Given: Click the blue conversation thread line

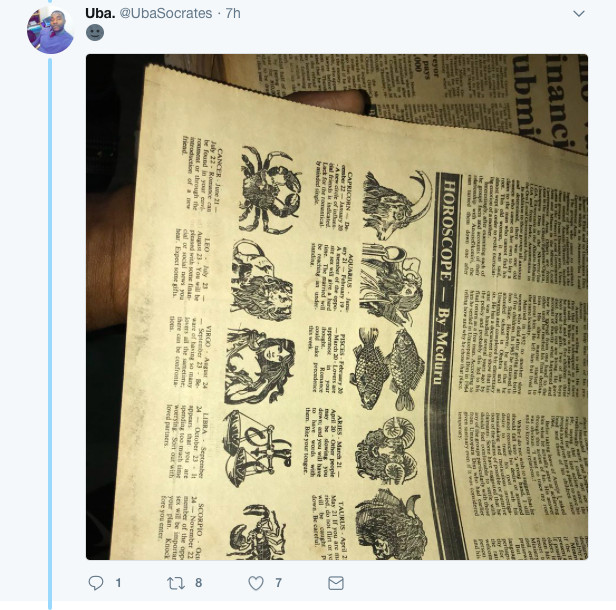Looking at the screenshot, I should pos(50,333).
